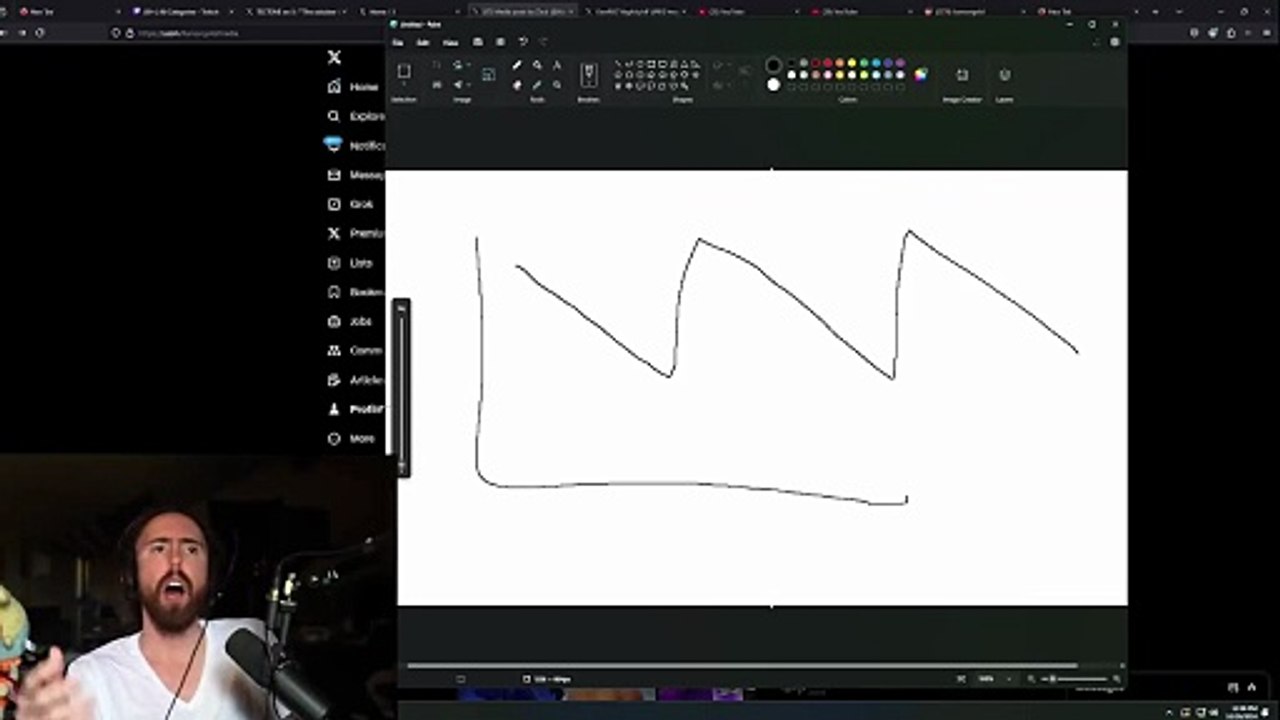Open Paint settings gear icon
The image size is (1280, 720).
click(1115, 42)
